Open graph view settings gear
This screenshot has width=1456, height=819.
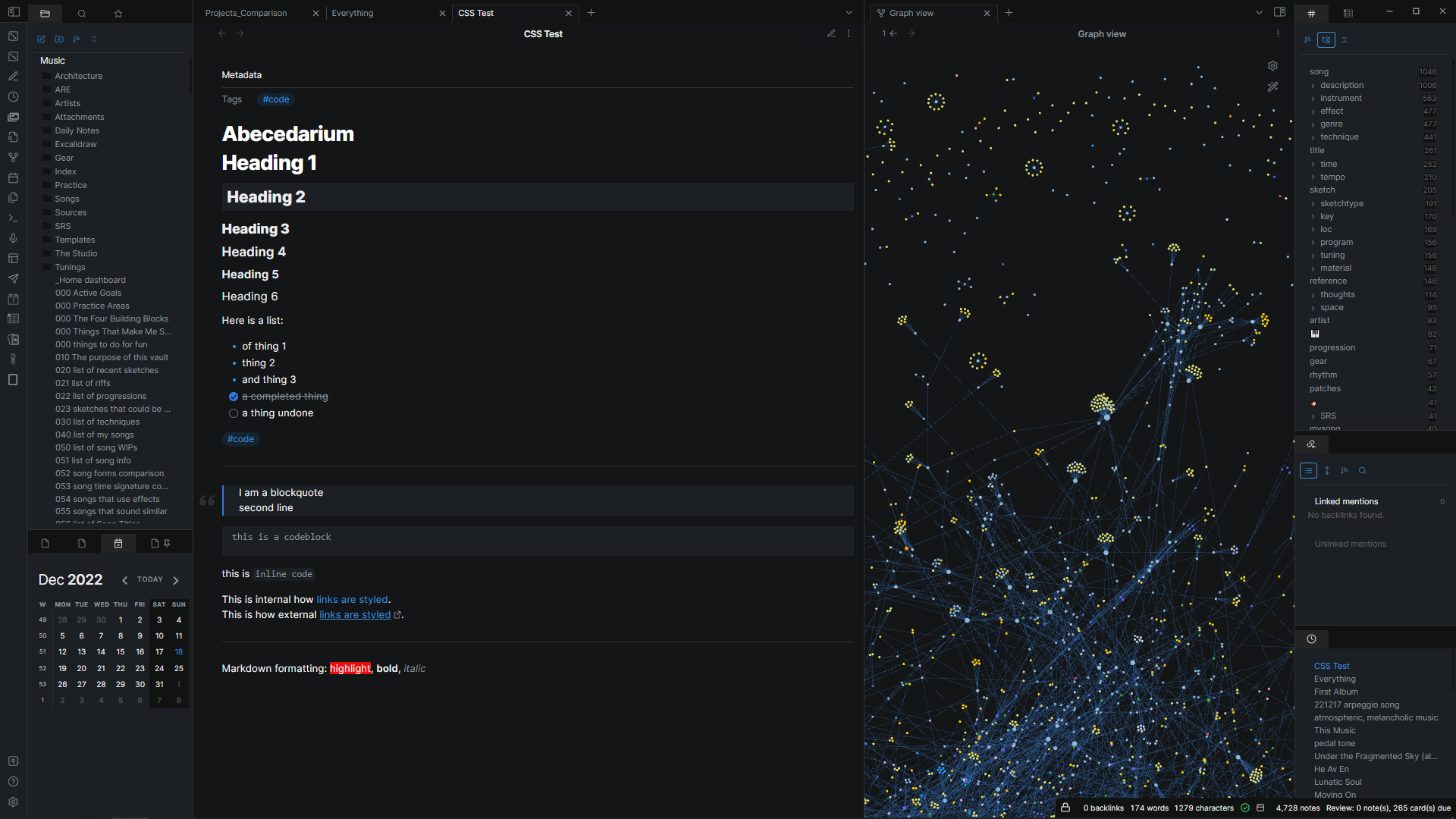click(x=1272, y=66)
